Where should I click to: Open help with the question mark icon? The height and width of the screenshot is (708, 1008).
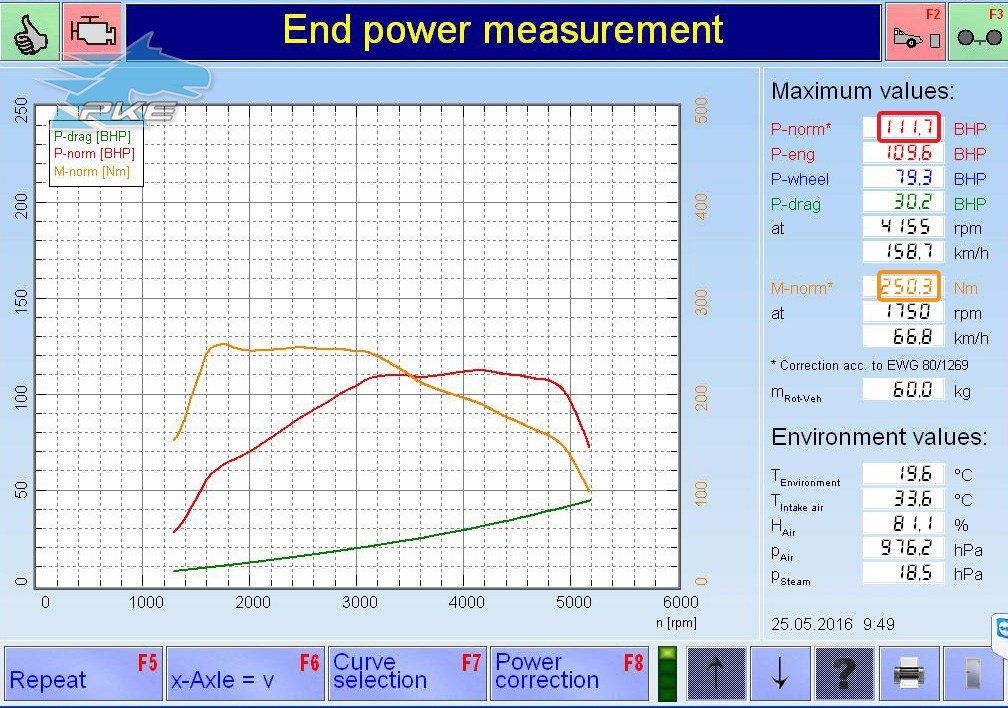(845, 674)
